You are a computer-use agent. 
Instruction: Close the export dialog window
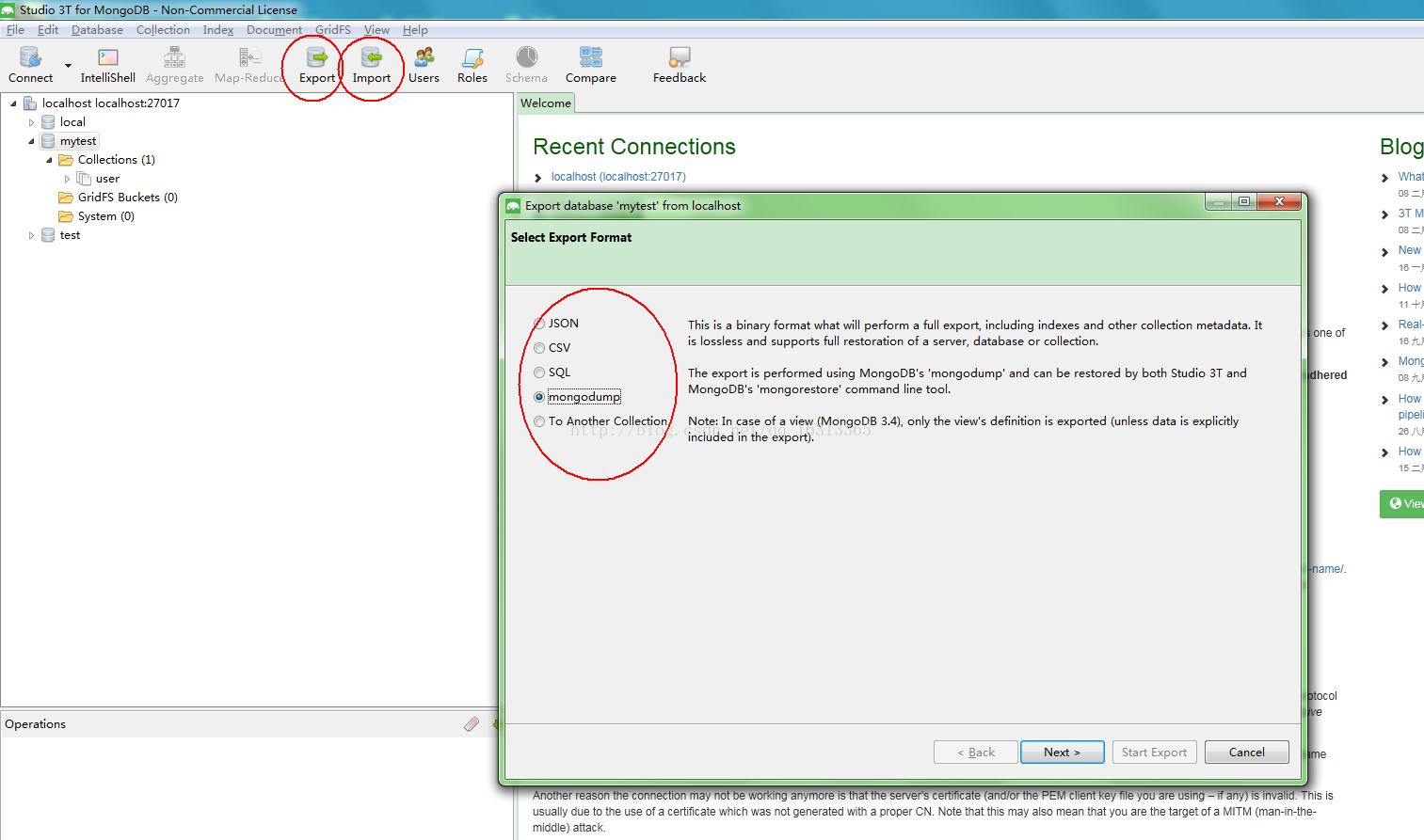pos(1279,201)
